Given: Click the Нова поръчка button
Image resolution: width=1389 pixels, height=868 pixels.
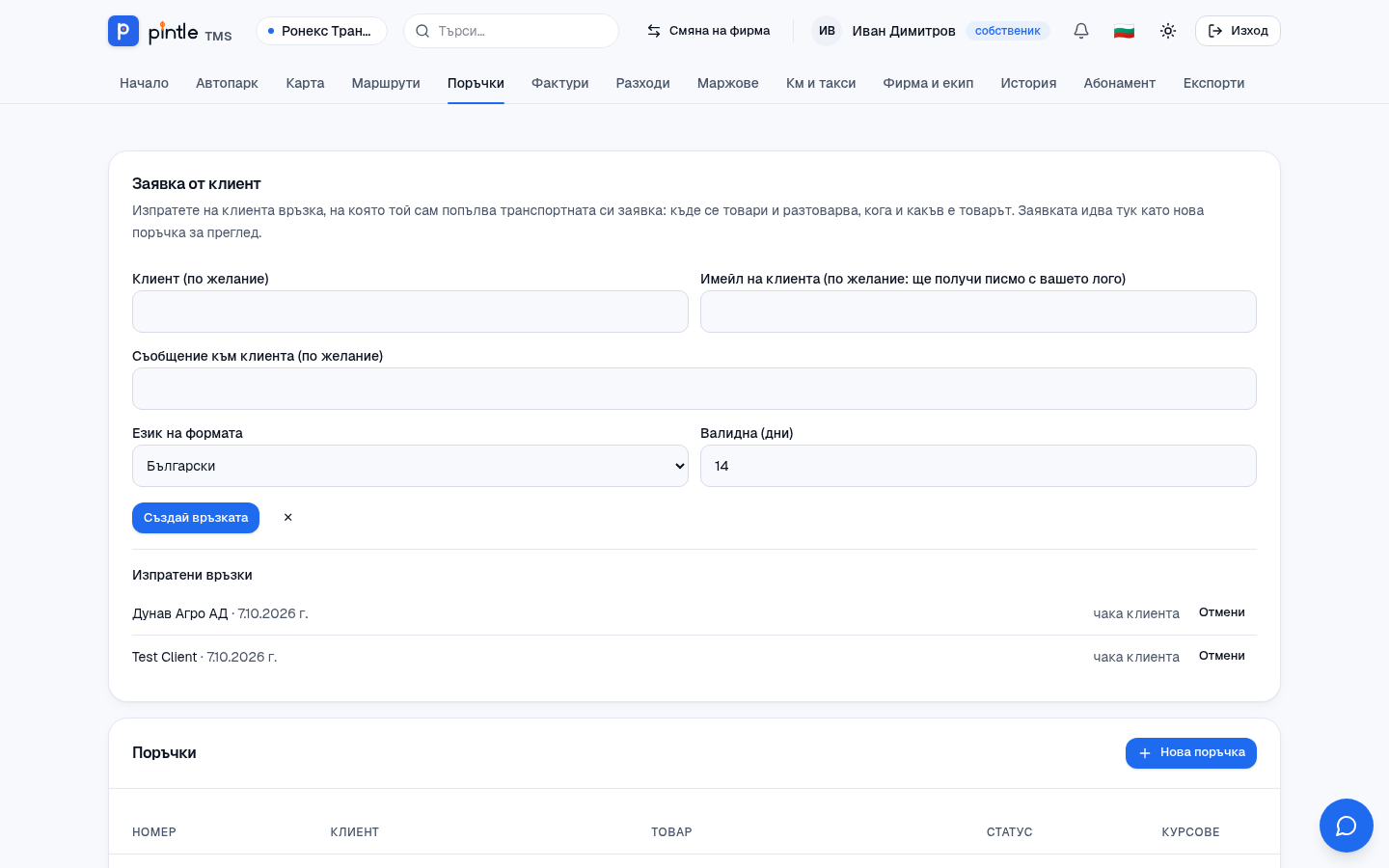Looking at the screenshot, I should click(x=1191, y=753).
